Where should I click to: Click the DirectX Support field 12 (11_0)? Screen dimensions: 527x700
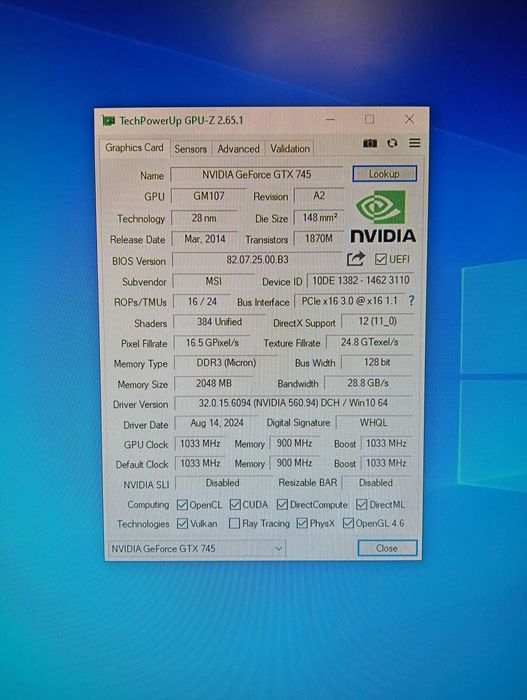click(377, 321)
